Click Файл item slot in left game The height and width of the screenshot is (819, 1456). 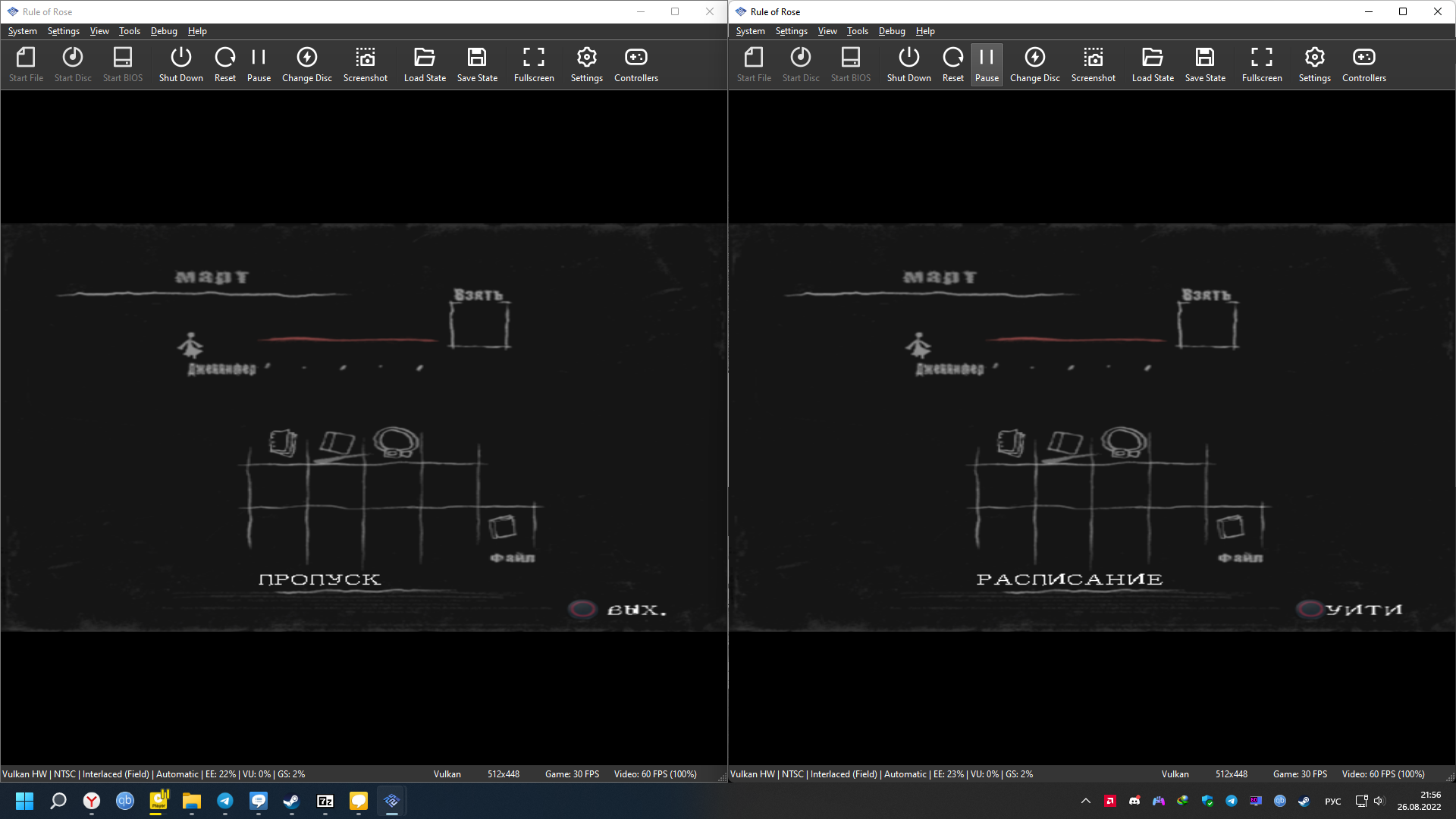coord(504,526)
